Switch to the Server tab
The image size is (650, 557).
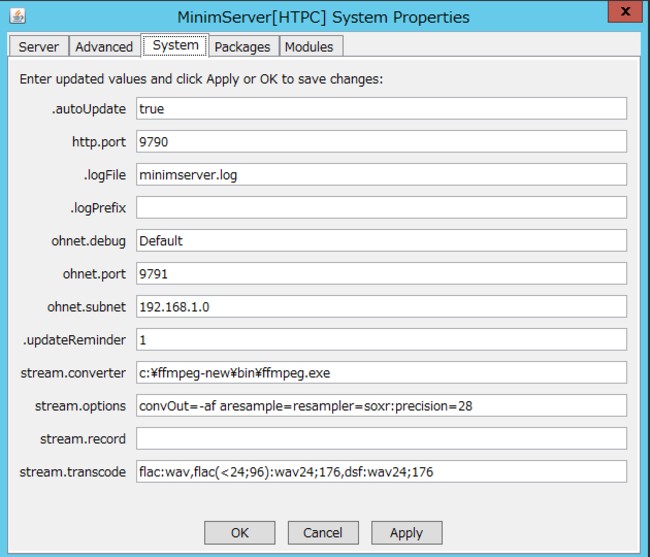pos(39,46)
